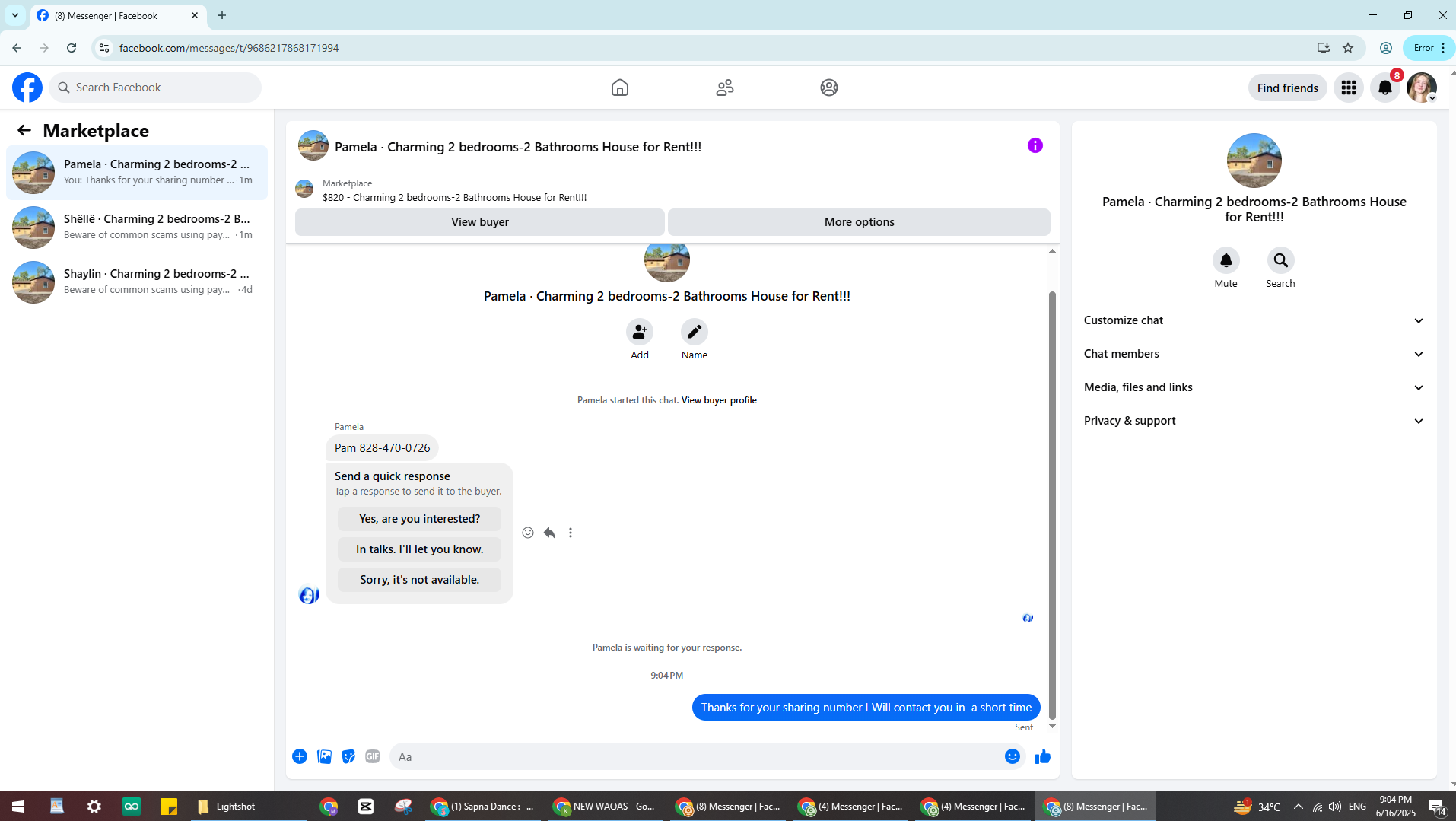1456x821 pixels.
Task: Expand Chat members section
Action: click(x=1254, y=354)
